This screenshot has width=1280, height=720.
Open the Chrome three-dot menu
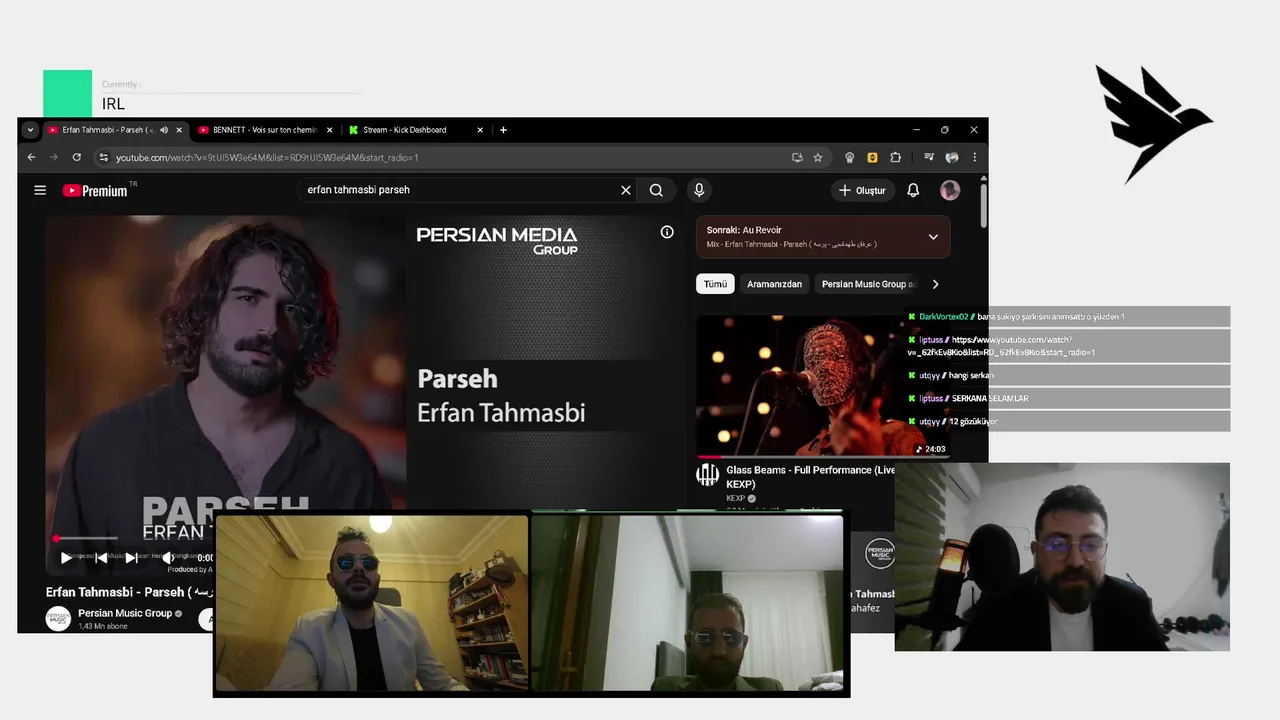(974, 157)
